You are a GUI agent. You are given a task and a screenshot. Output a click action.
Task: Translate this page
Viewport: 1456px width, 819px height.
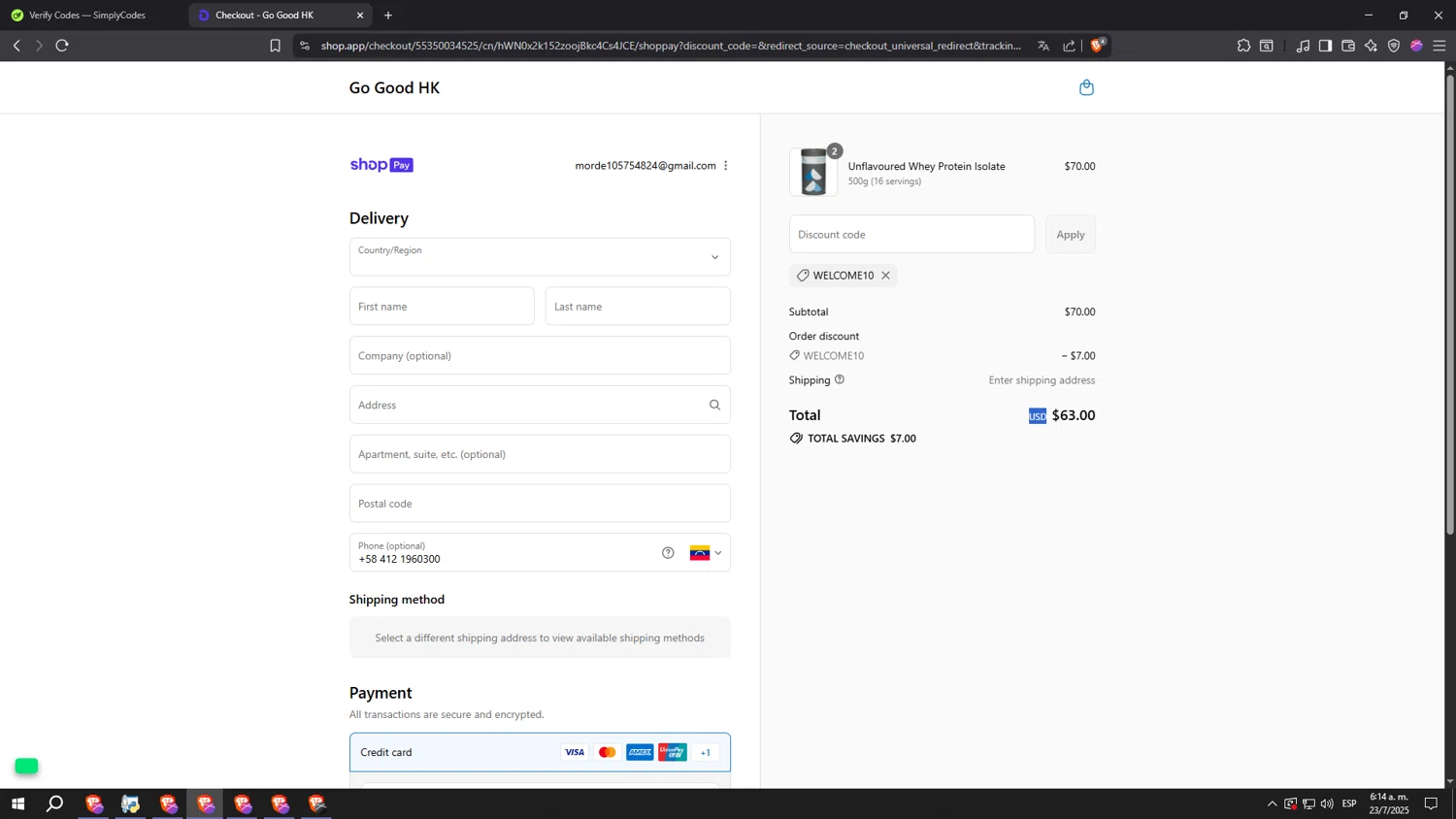click(x=1043, y=46)
